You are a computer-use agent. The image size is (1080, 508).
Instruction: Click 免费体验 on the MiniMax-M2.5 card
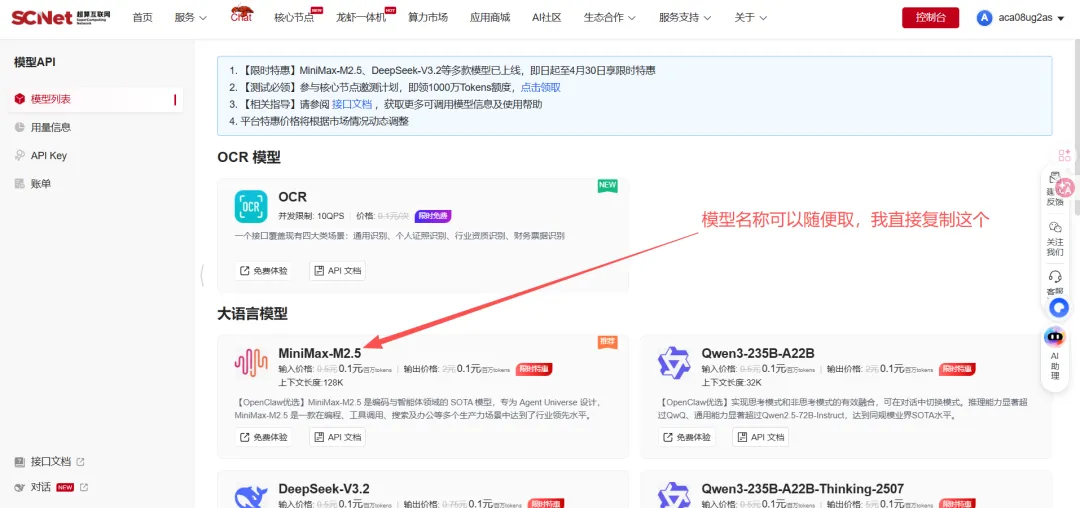pos(262,437)
